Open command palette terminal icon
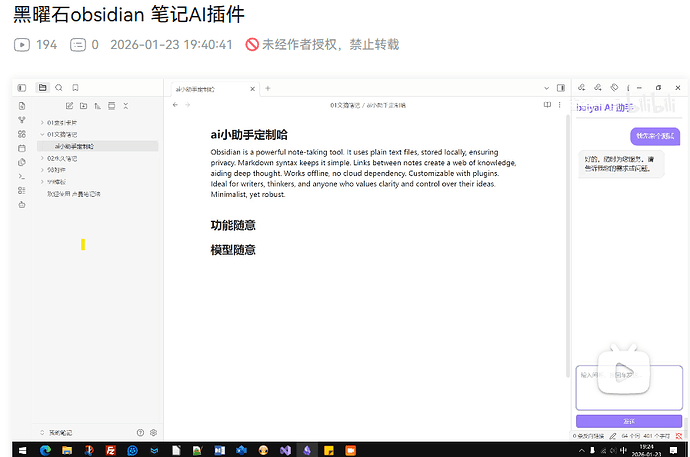690x457 pixels. pyautogui.click(x=22, y=176)
